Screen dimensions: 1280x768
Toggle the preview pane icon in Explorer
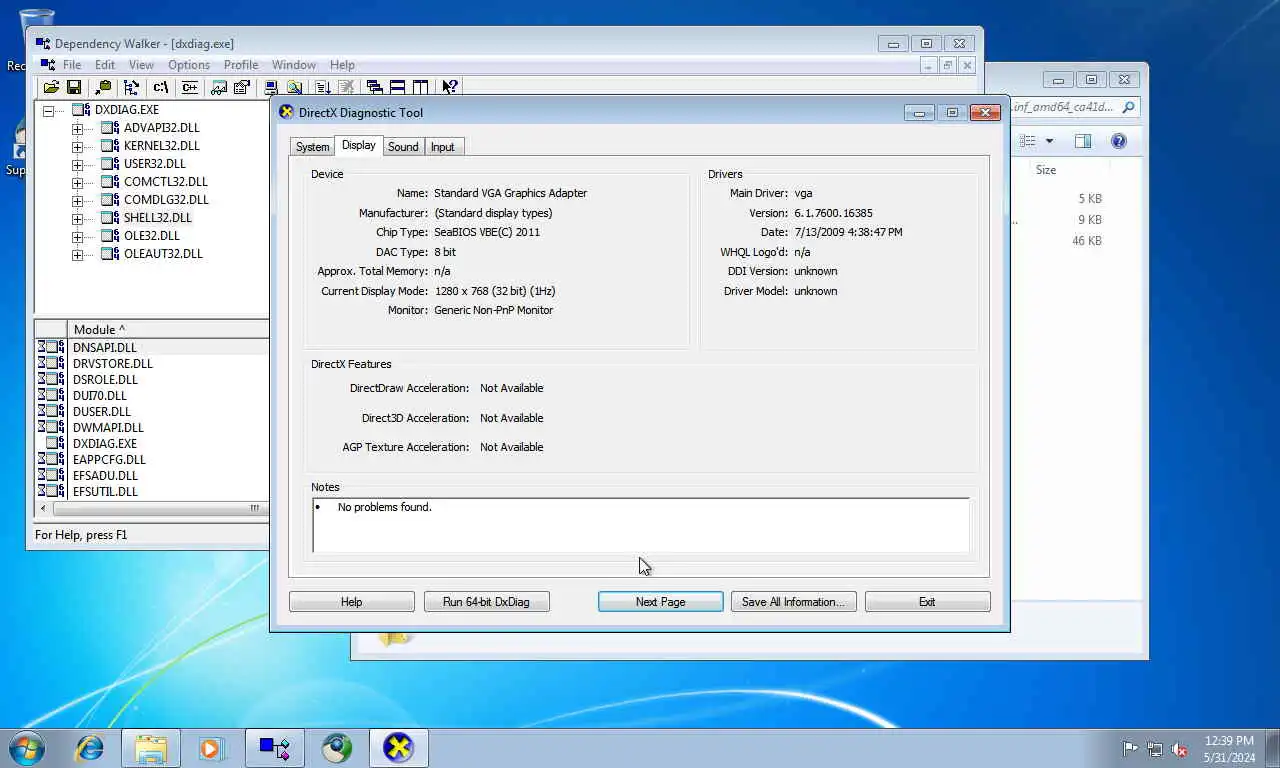[x=1083, y=141]
